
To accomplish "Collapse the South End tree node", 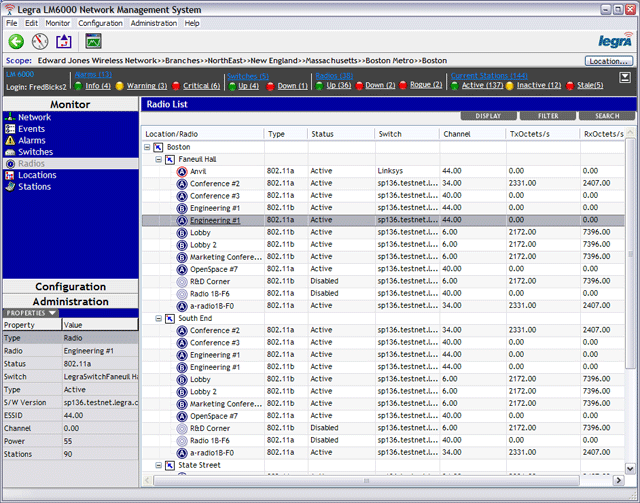I will (158, 318).
